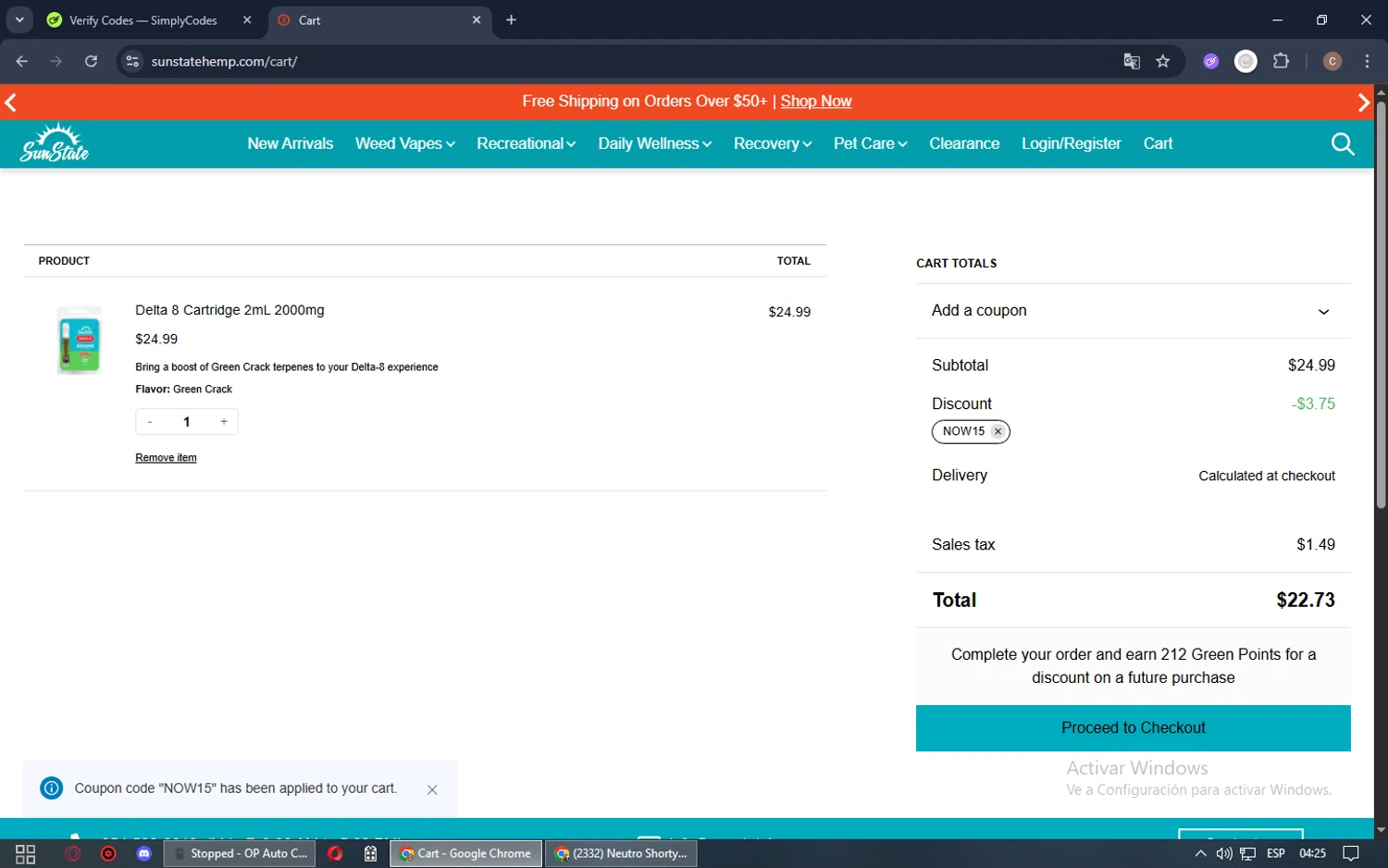
Task: Click the translate page icon
Action: 1132,61
